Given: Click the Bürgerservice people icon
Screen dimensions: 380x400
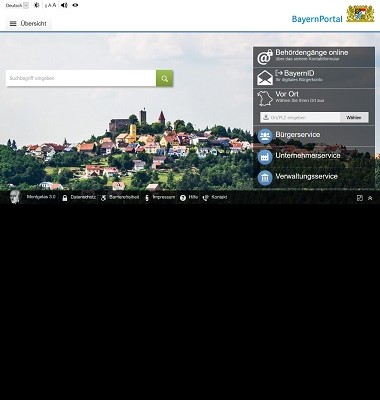Looking at the screenshot, I should point(265,136).
